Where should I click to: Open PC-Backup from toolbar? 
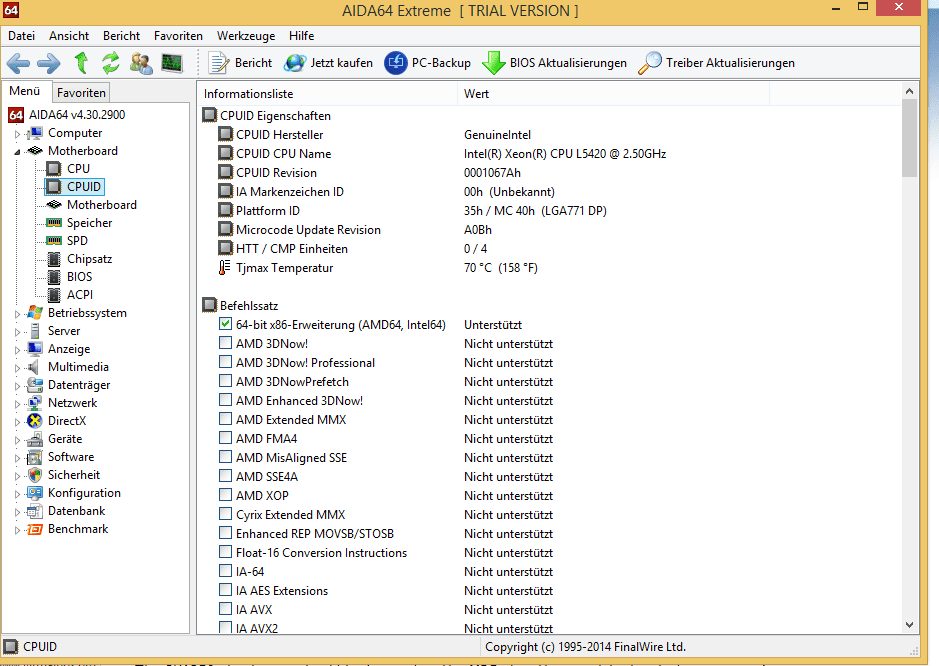click(x=427, y=63)
